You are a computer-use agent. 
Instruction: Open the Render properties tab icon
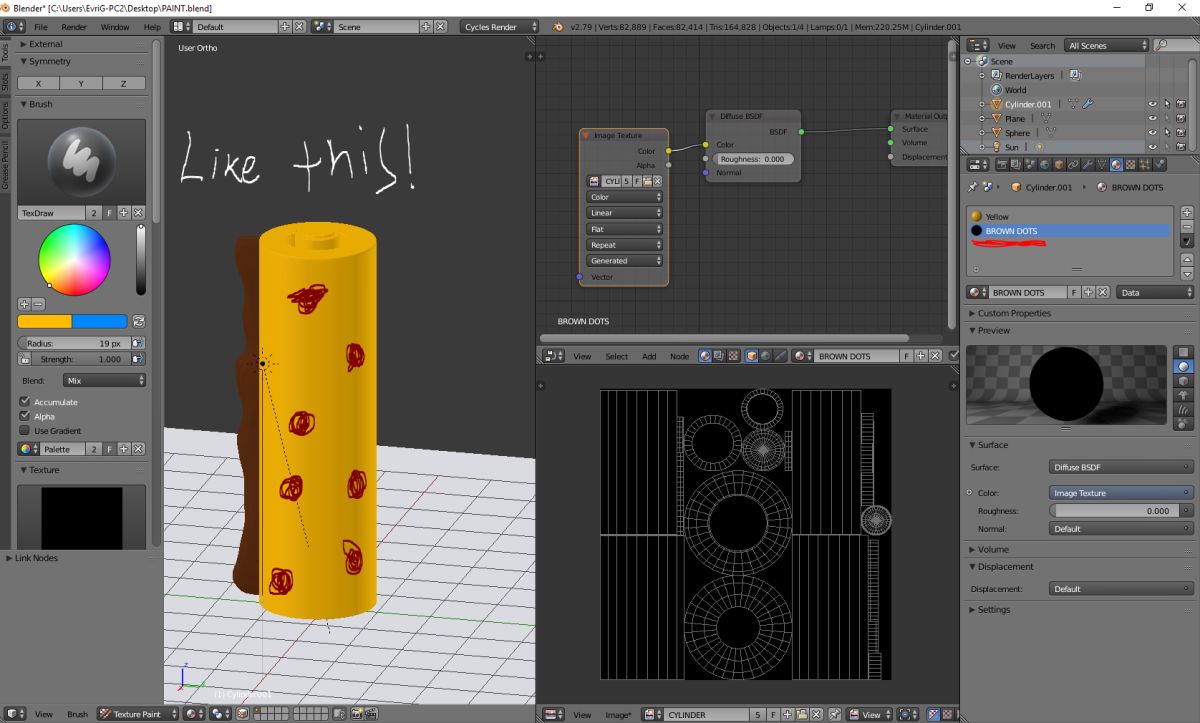coord(1002,164)
